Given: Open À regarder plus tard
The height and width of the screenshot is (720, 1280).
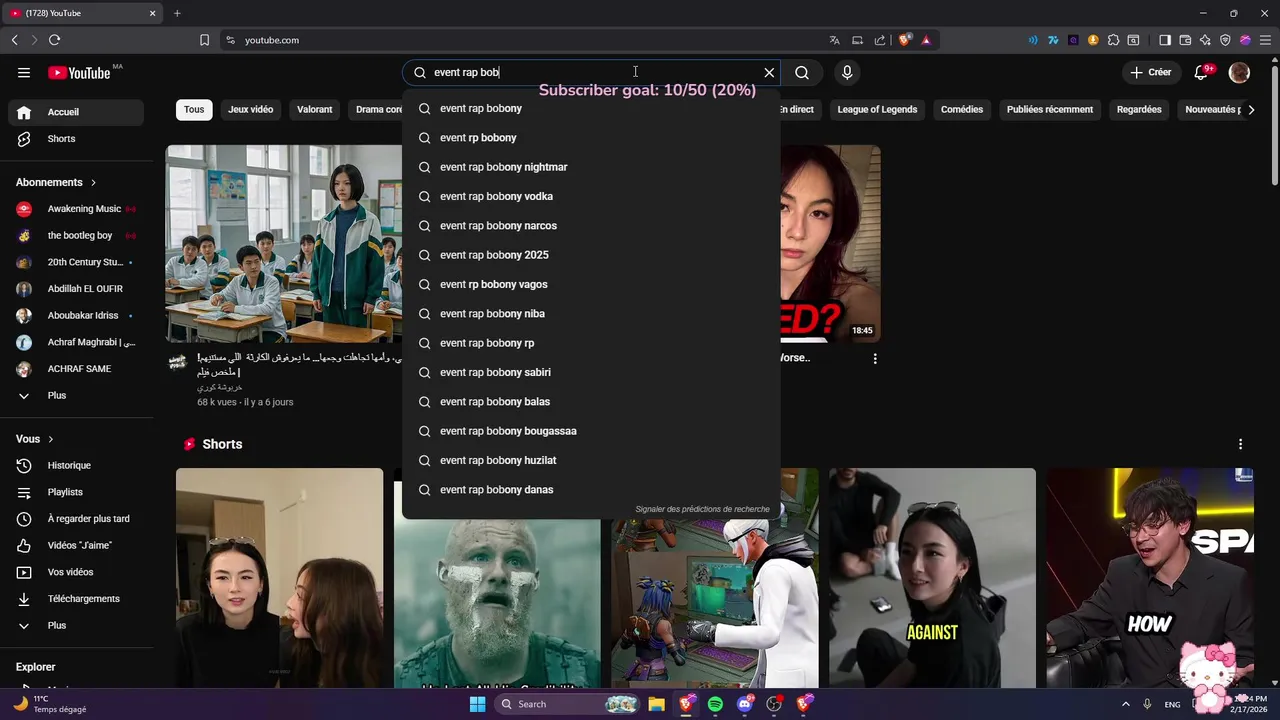Looking at the screenshot, I should 76,519.
